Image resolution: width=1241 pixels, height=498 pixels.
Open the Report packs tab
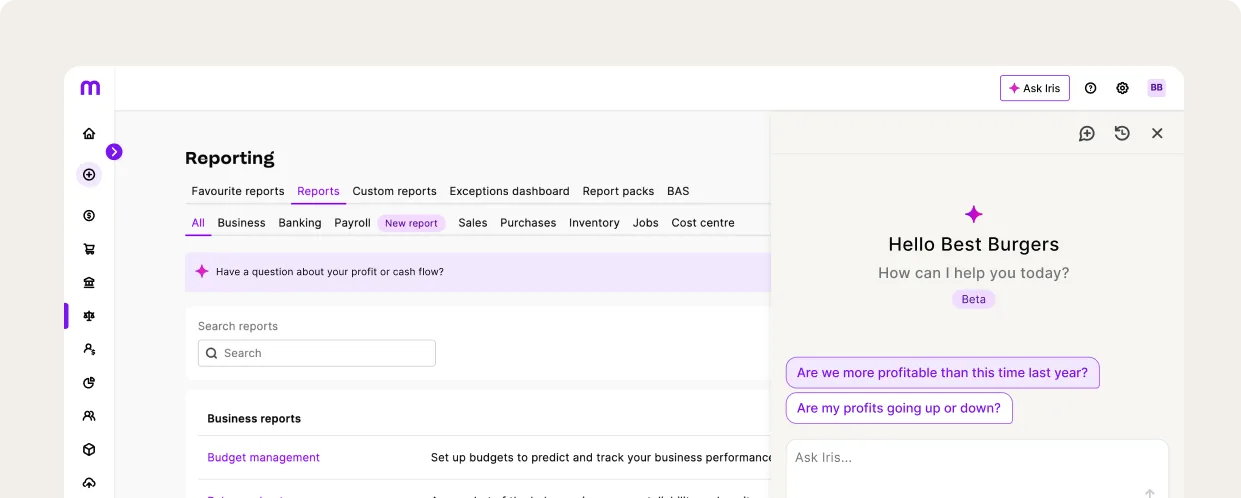coord(618,191)
